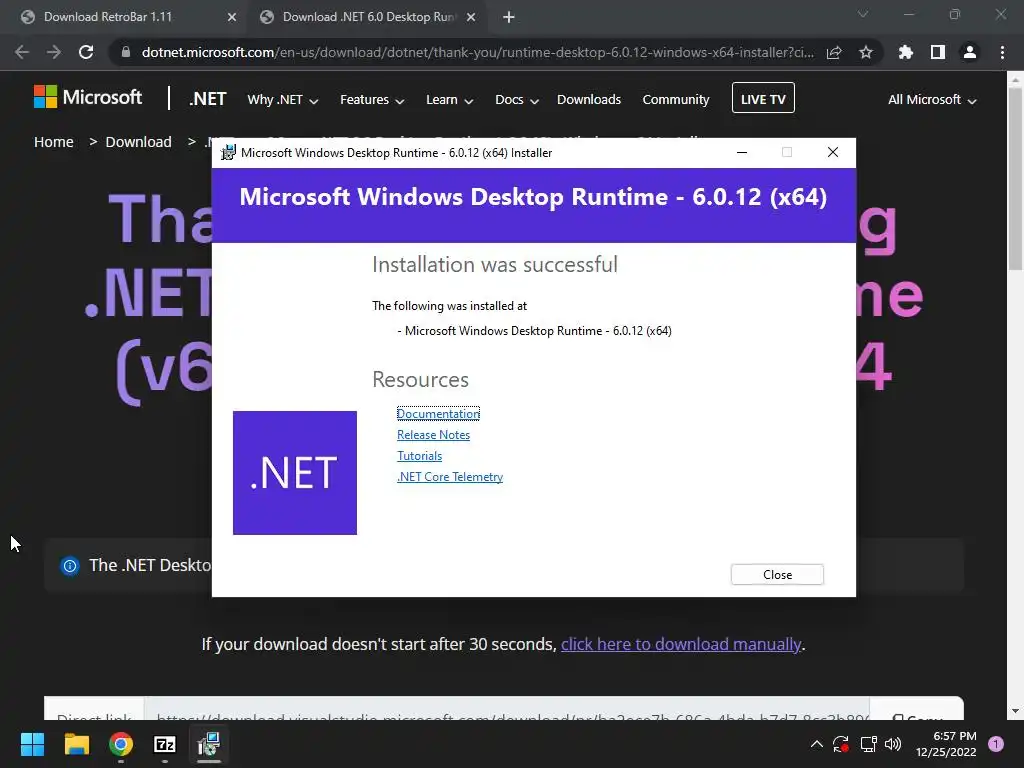The image size is (1024, 768).
Task: Open the Community nav item
Action: [675, 99]
